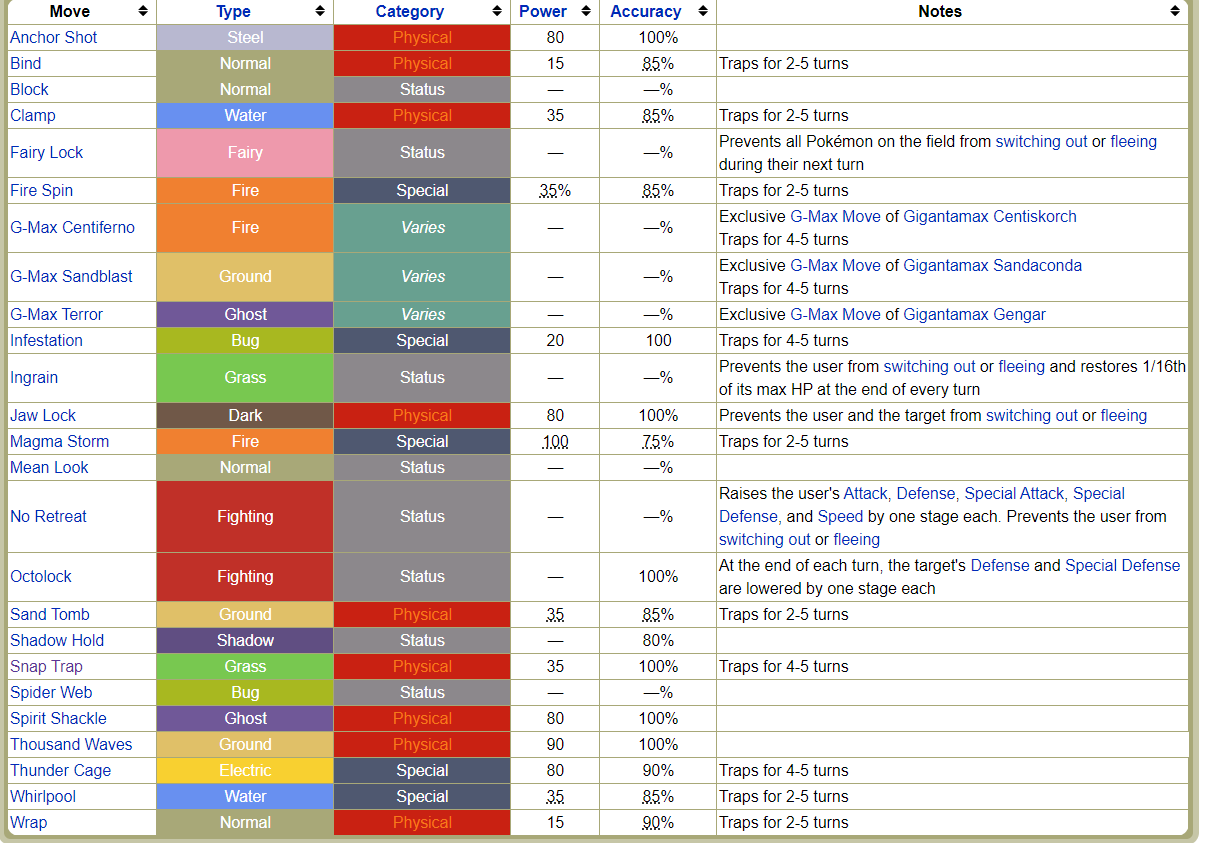Follow the Gigantamax Centiskorch link
The height and width of the screenshot is (843, 1205).
[x=990, y=216]
